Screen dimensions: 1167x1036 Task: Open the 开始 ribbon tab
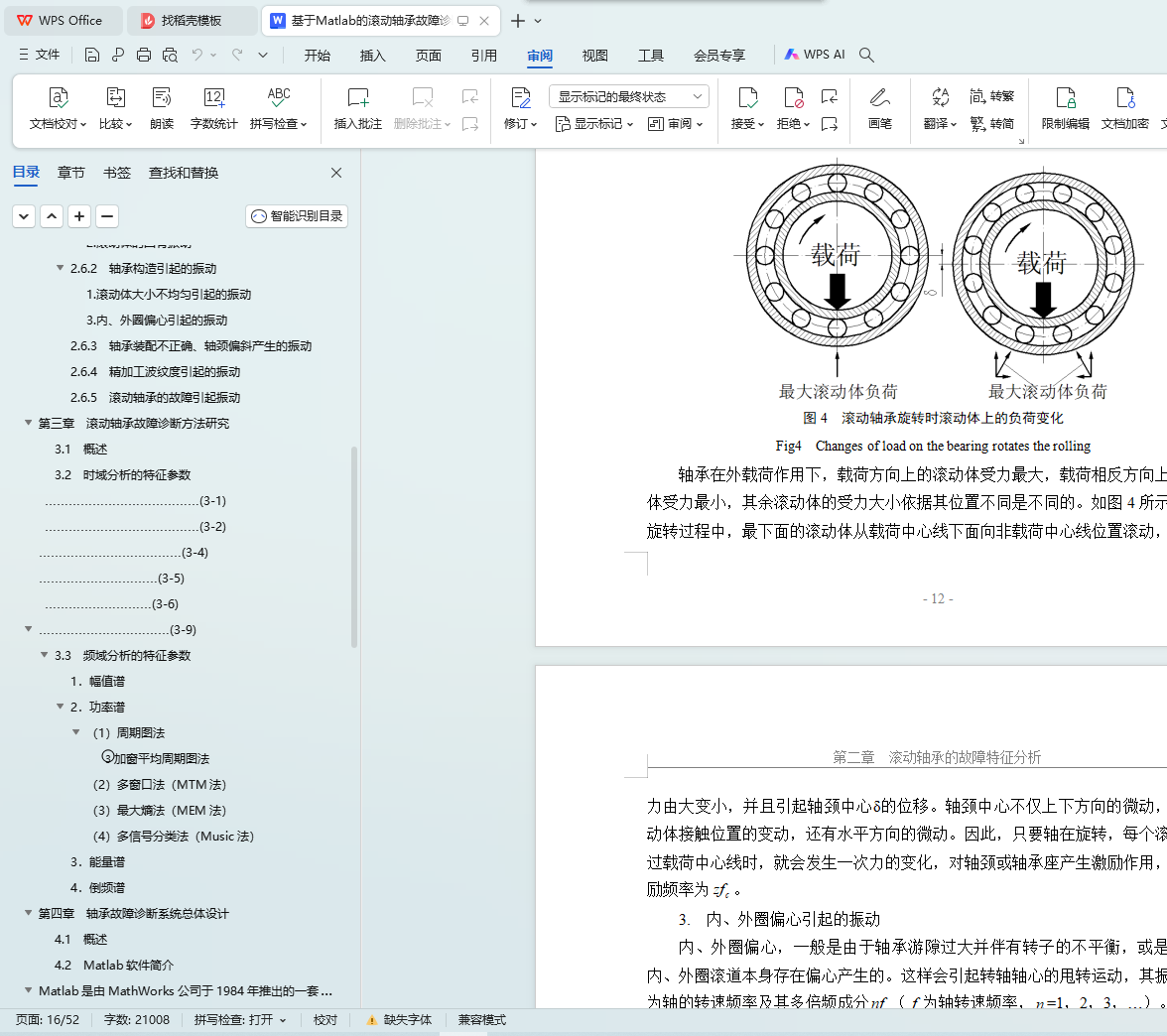[318, 56]
